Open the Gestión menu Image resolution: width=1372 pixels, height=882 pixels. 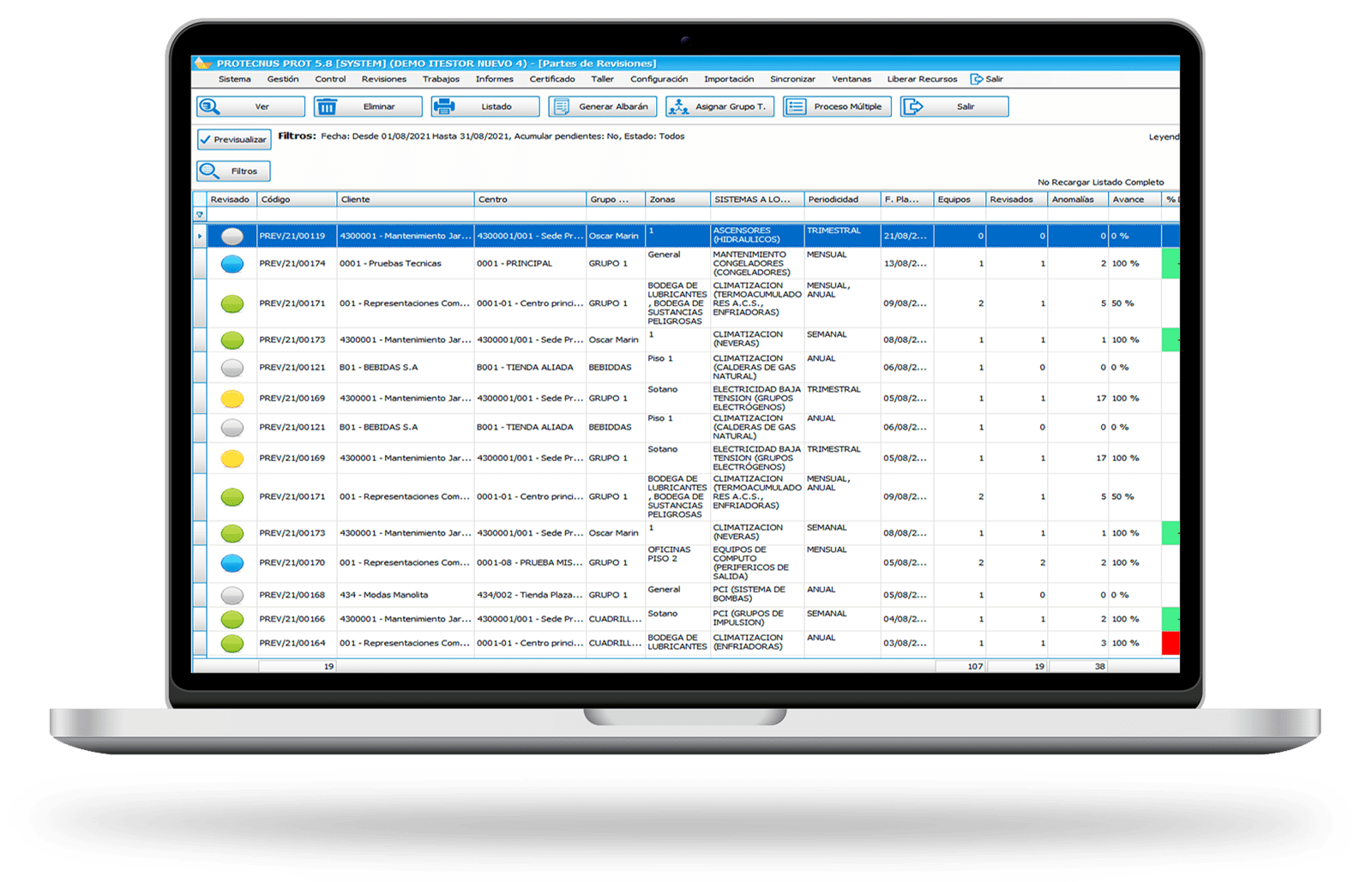pyautogui.click(x=283, y=79)
